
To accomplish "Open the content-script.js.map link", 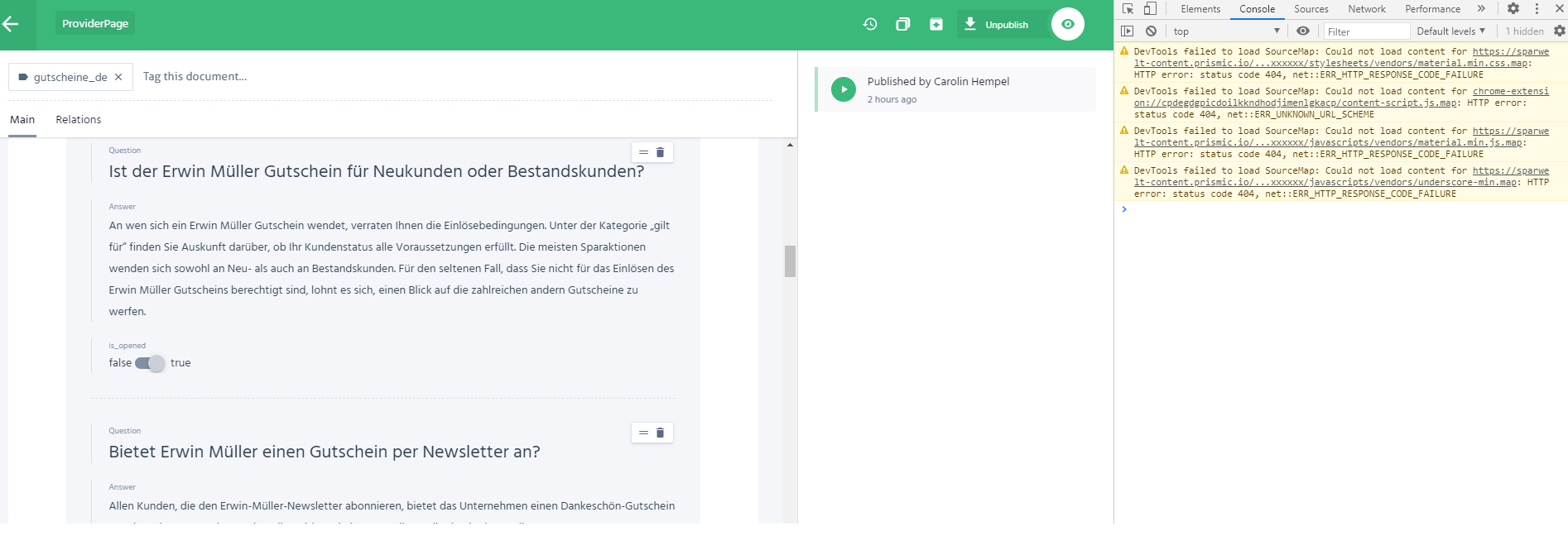I will click(x=1341, y=97).
